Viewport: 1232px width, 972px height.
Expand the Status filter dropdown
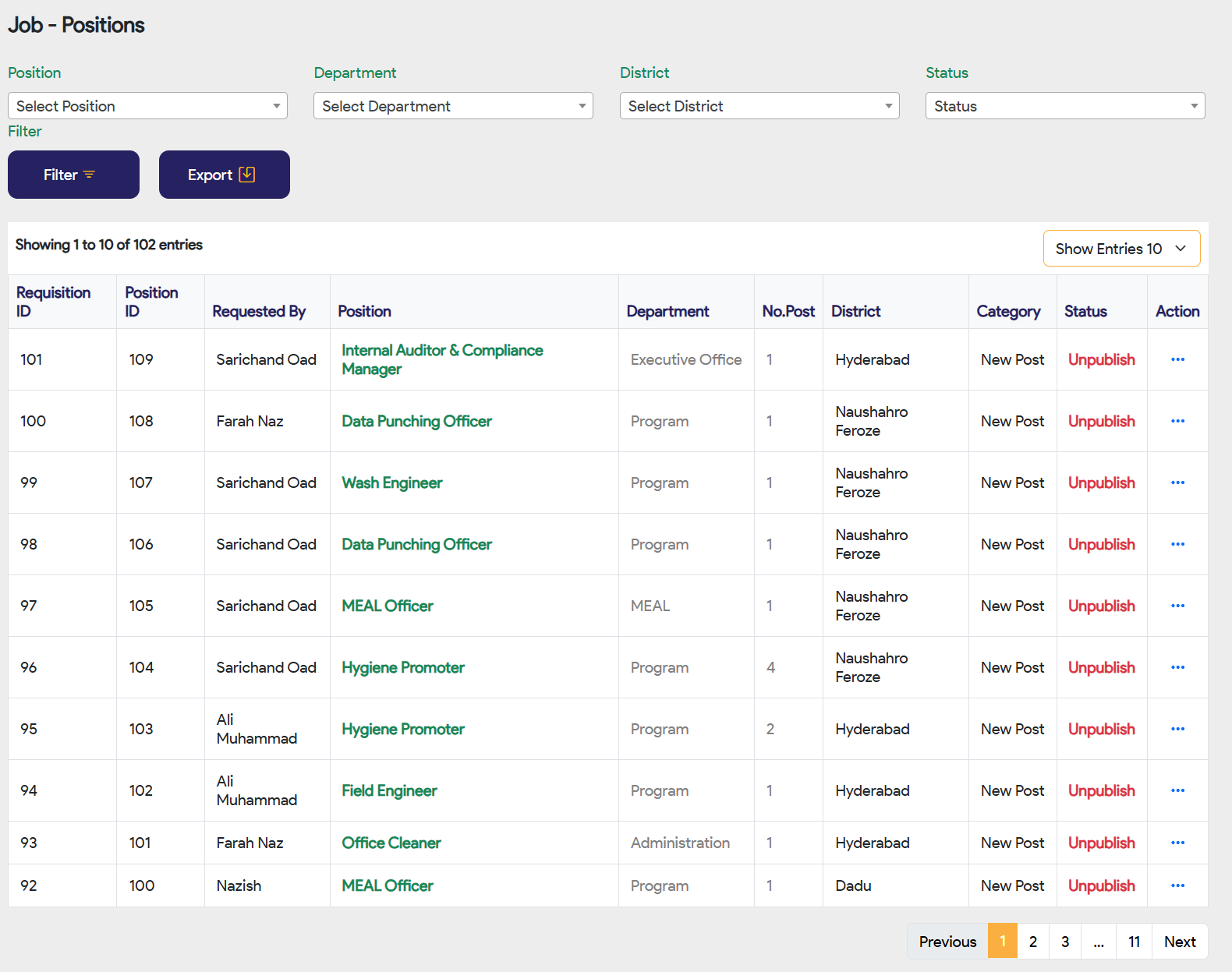point(1064,106)
